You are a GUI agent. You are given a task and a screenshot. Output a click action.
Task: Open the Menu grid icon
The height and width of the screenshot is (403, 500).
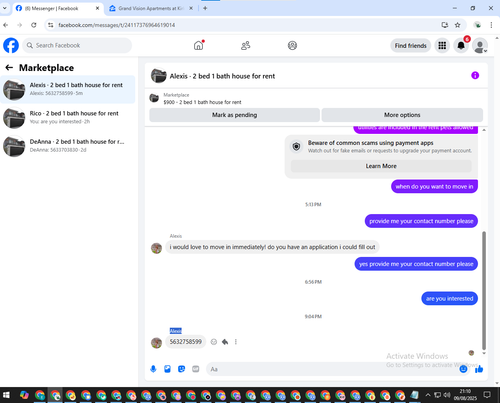[x=442, y=46]
